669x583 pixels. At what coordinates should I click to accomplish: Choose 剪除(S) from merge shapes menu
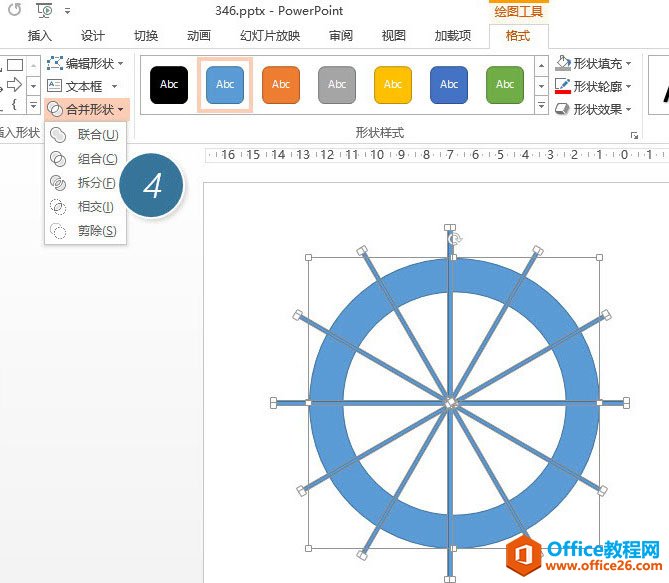85,231
